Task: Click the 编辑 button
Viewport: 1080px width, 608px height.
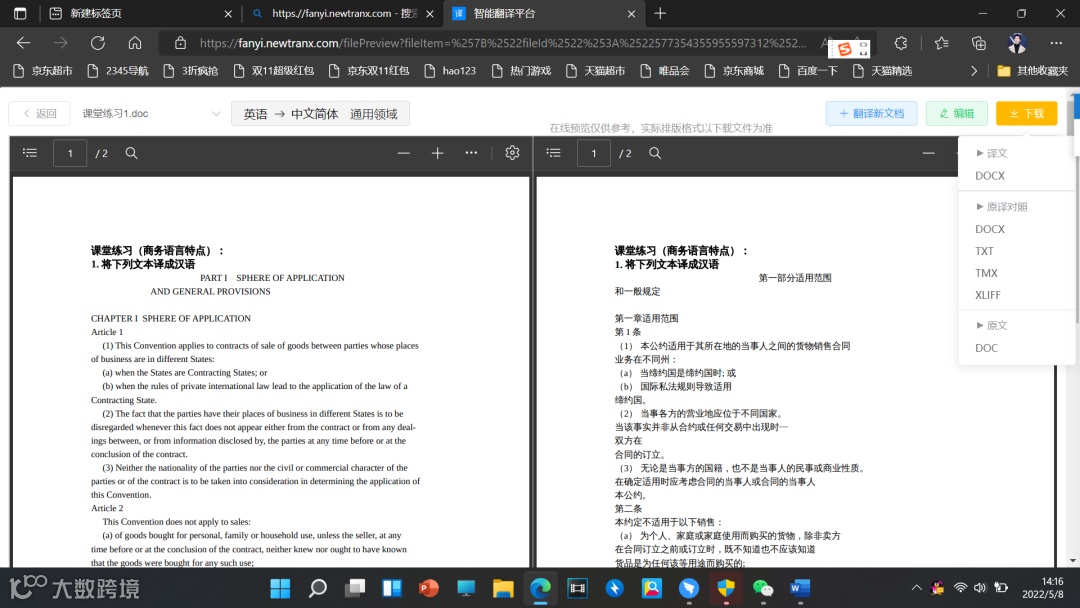Action: pyautogui.click(x=957, y=114)
